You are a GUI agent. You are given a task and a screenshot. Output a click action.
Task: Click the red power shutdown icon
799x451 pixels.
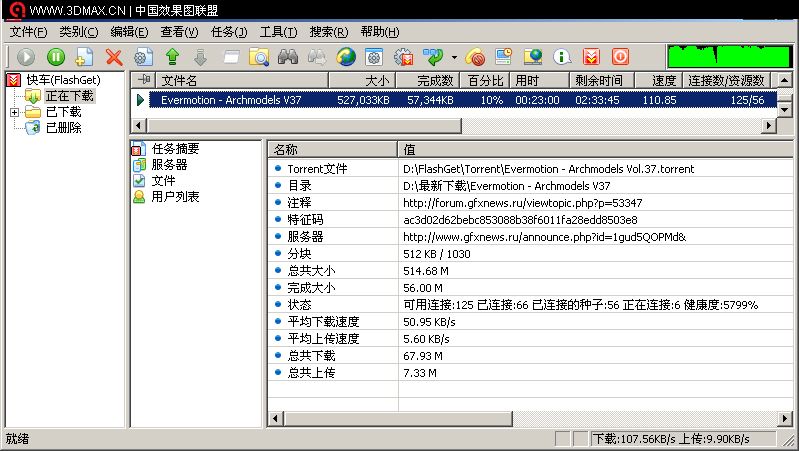click(620, 57)
